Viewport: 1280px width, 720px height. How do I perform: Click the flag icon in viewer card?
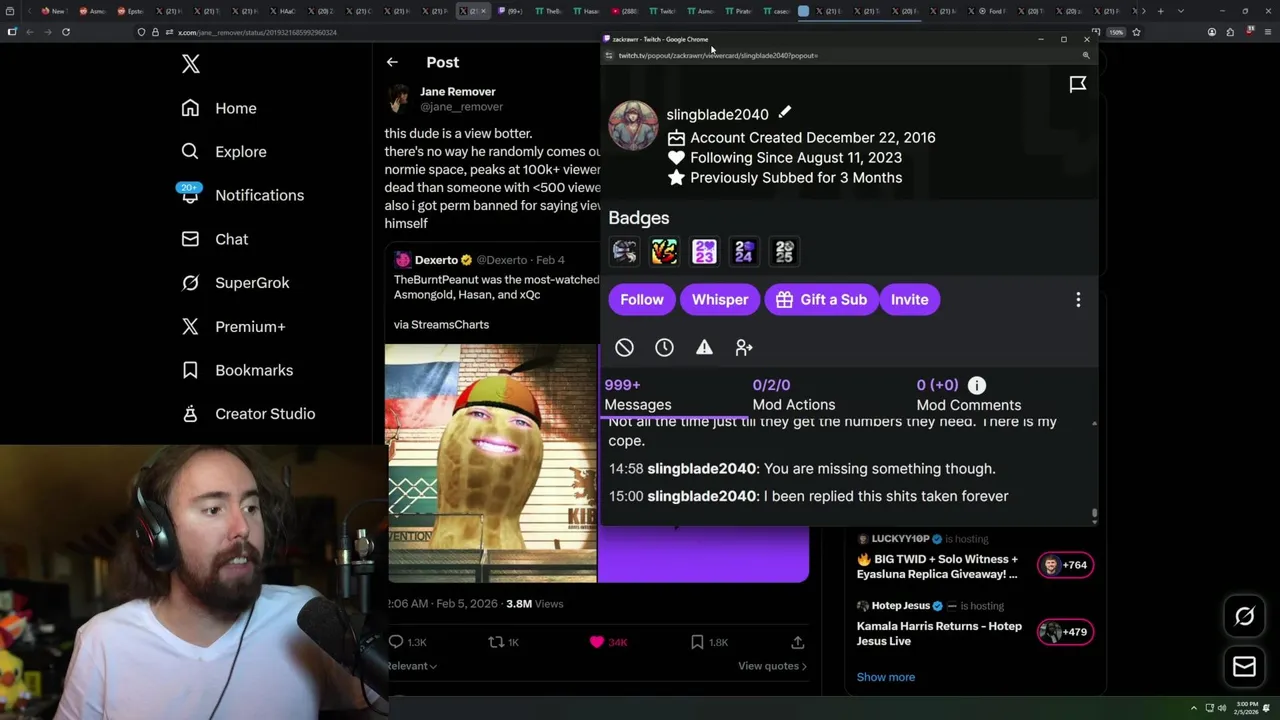pos(1078,84)
